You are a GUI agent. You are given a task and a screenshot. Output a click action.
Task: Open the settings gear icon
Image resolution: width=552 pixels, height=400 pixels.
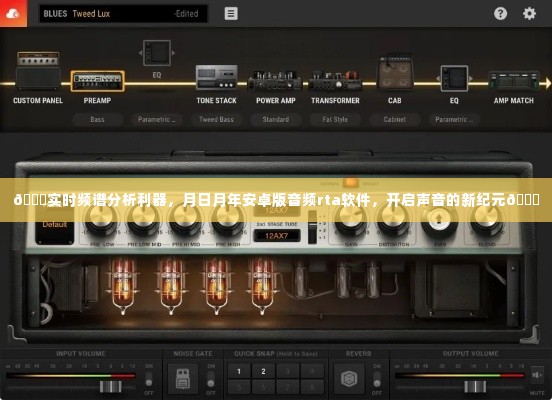coord(529,13)
